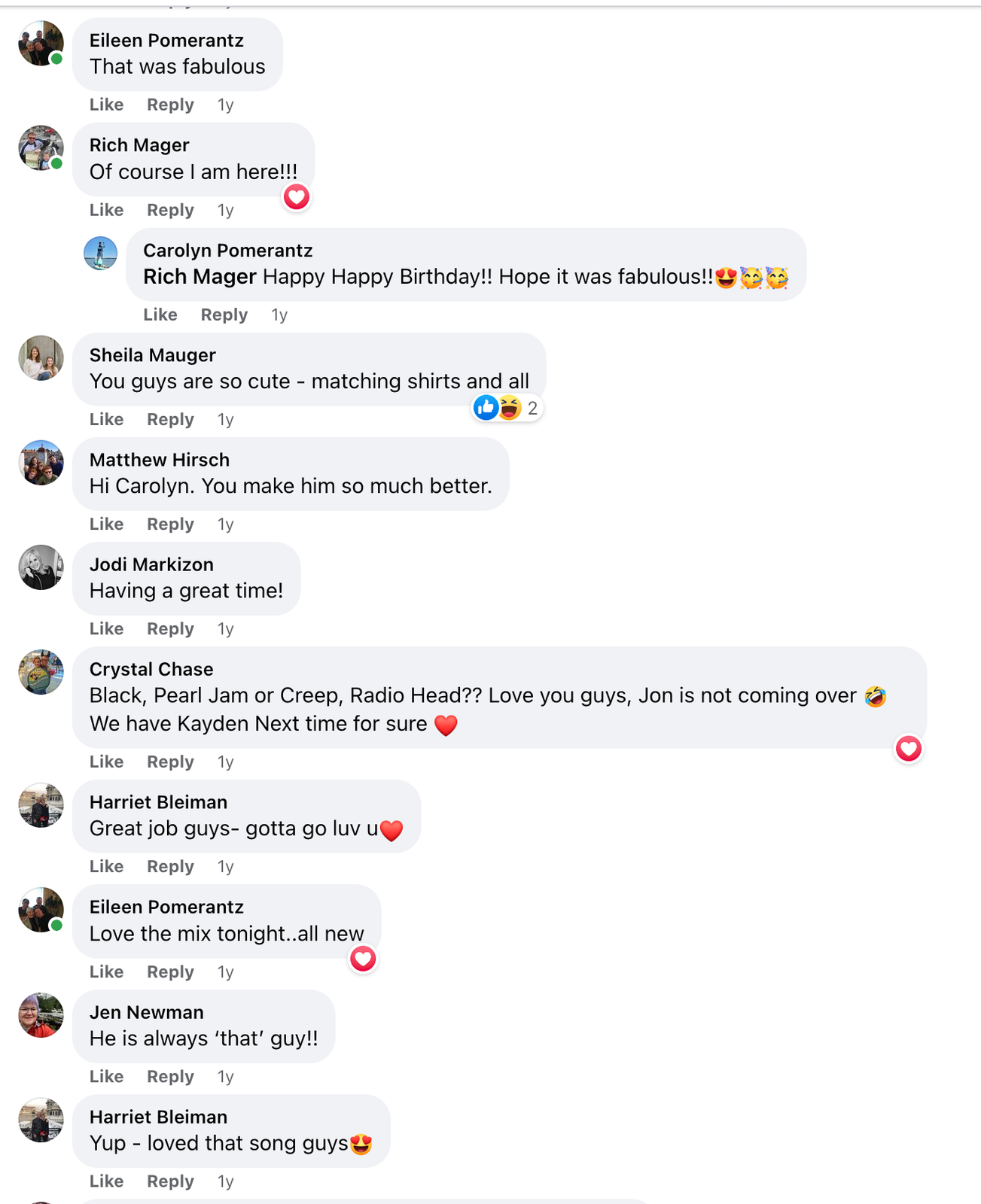Click the 1y timestamp on Jen Newman's comment

225,1077
